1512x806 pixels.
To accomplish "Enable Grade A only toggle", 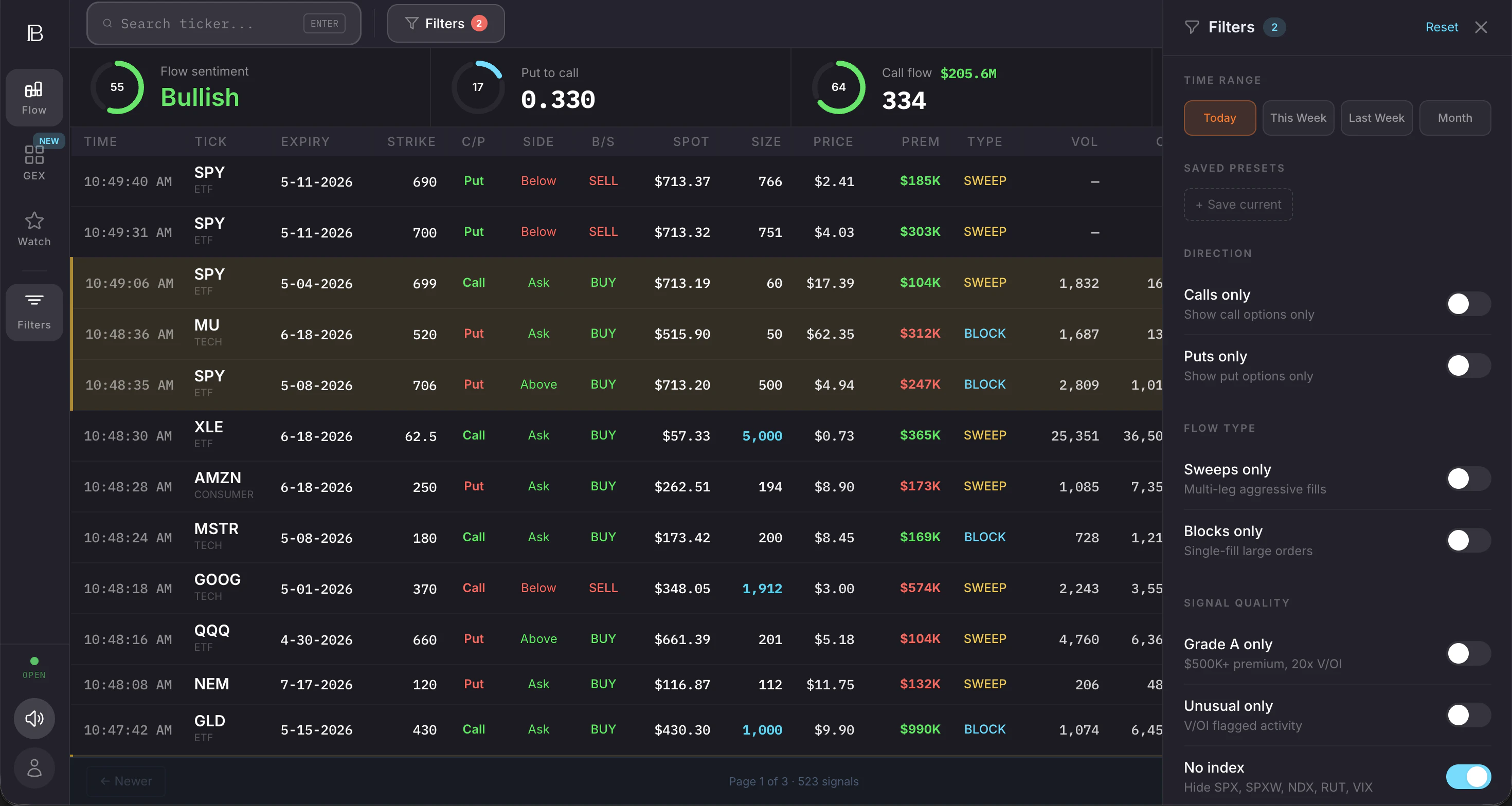I will pos(1468,653).
